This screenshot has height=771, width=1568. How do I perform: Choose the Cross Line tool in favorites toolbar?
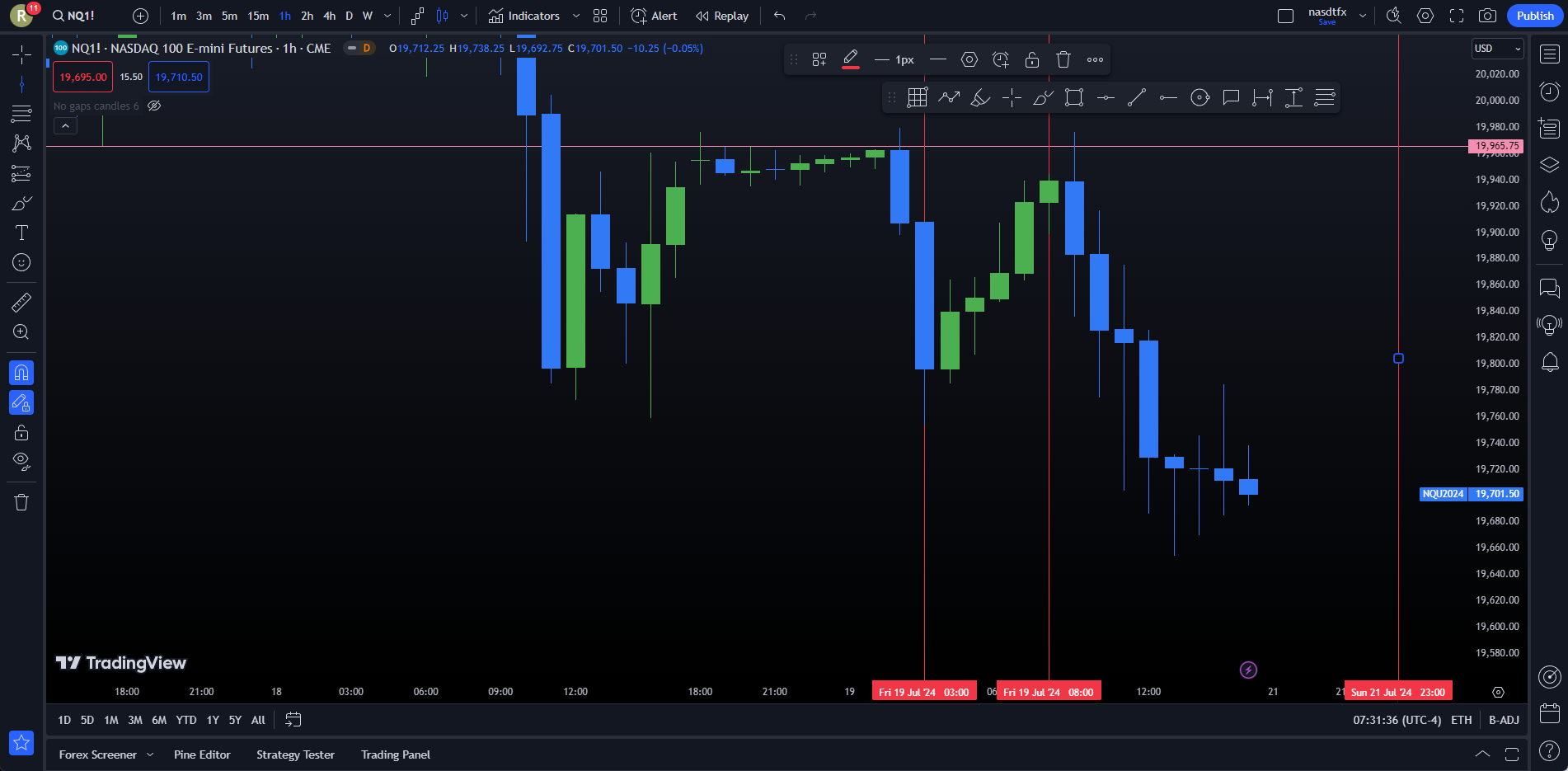(1012, 97)
